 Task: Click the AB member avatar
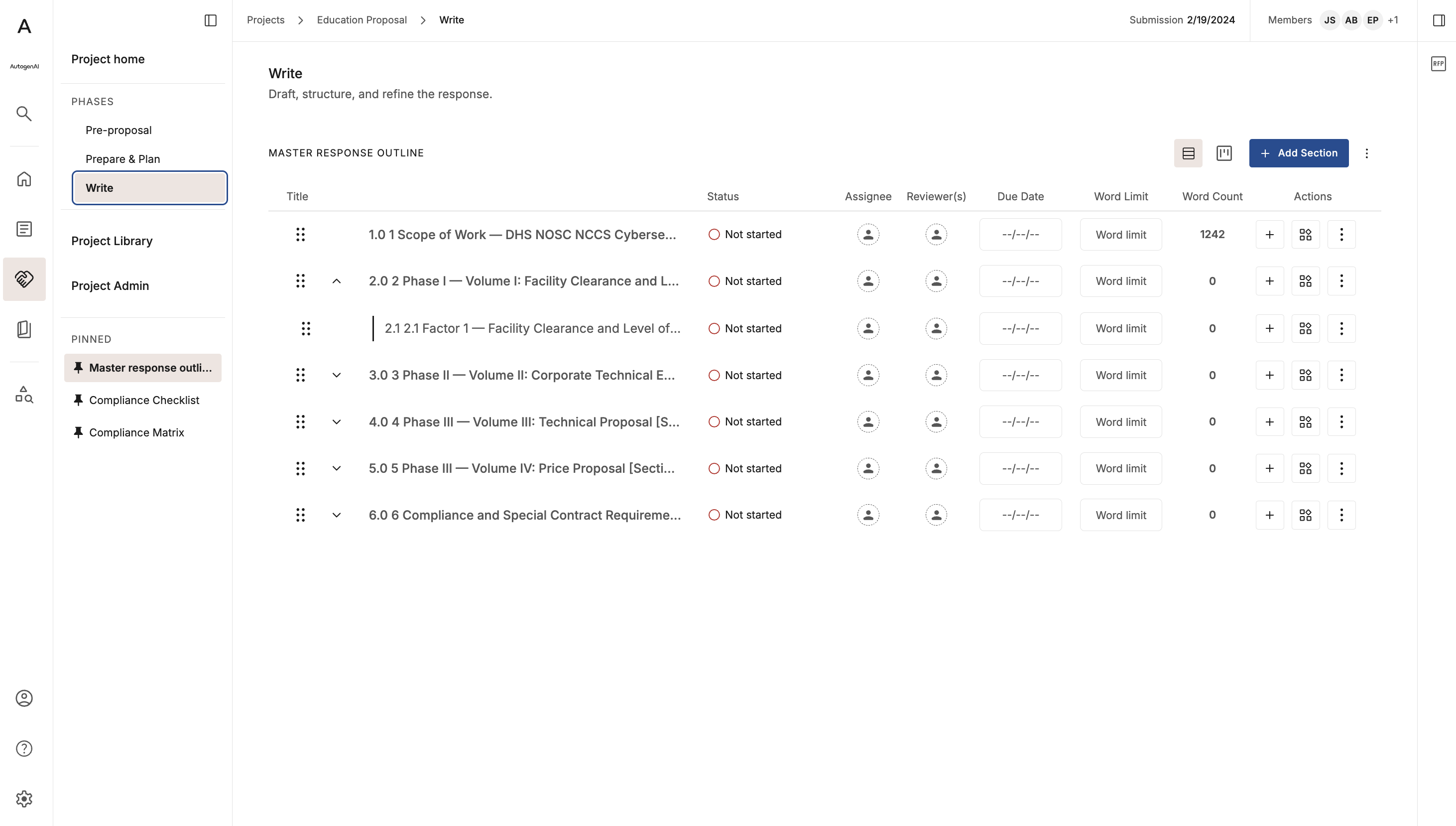tap(1351, 20)
